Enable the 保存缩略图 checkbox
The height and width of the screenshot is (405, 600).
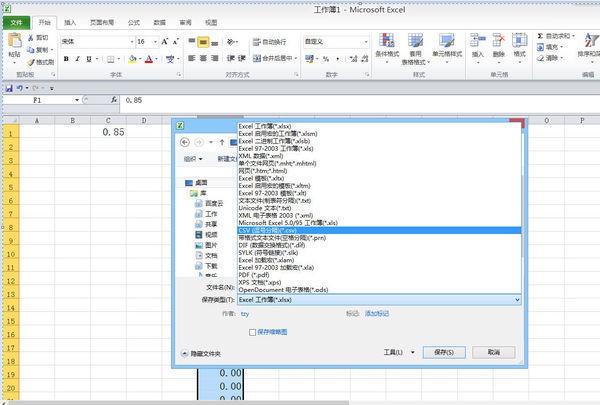tap(252, 331)
